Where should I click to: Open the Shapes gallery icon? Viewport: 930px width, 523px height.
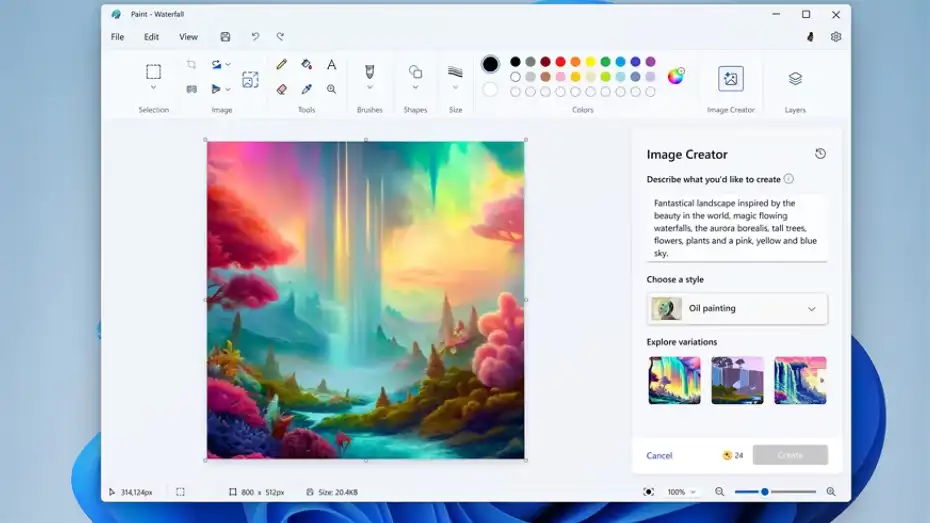point(415,72)
